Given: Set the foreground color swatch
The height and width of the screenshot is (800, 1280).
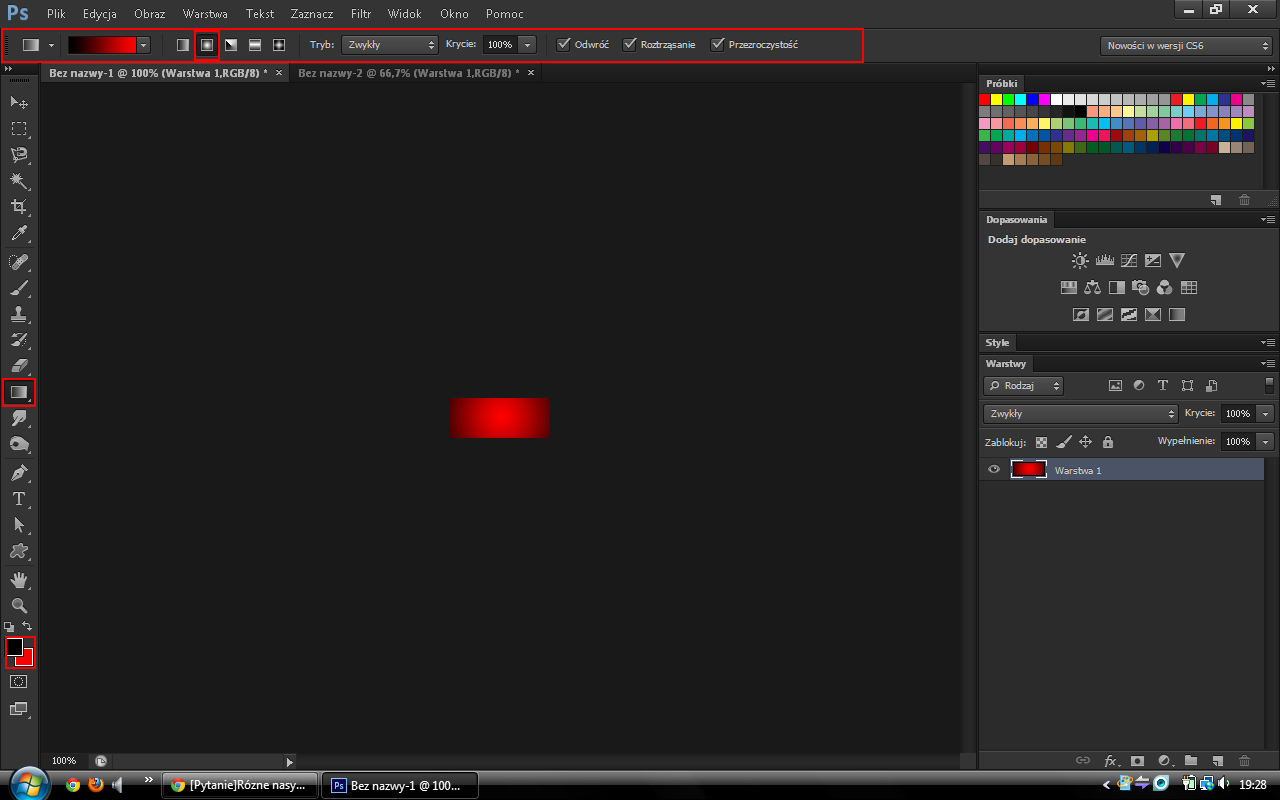Looking at the screenshot, I should click(15, 647).
